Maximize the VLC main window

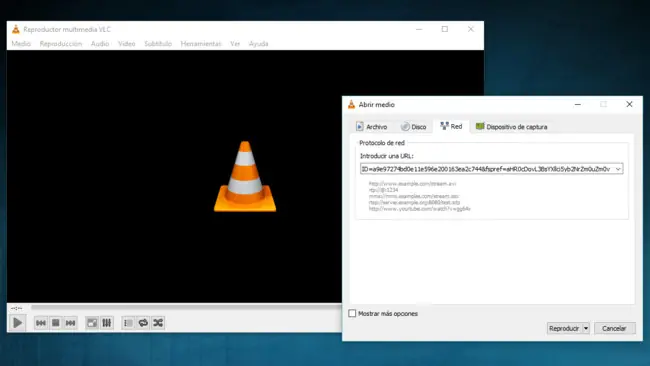pos(445,29)
